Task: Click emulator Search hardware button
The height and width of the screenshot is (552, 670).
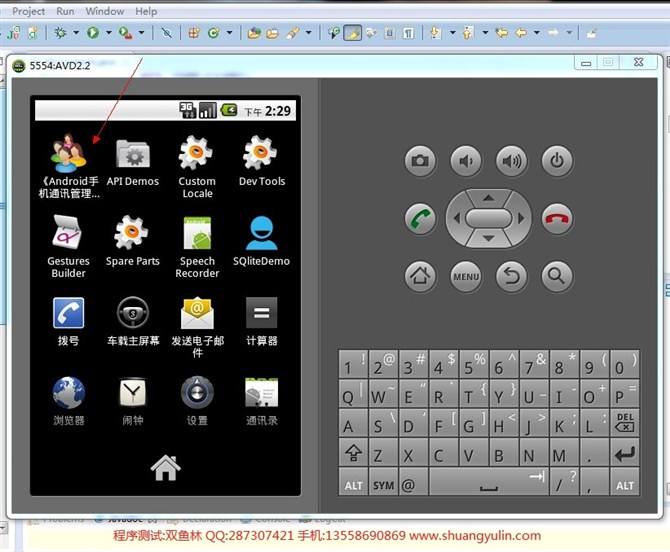Action: [x=557, y=276]
